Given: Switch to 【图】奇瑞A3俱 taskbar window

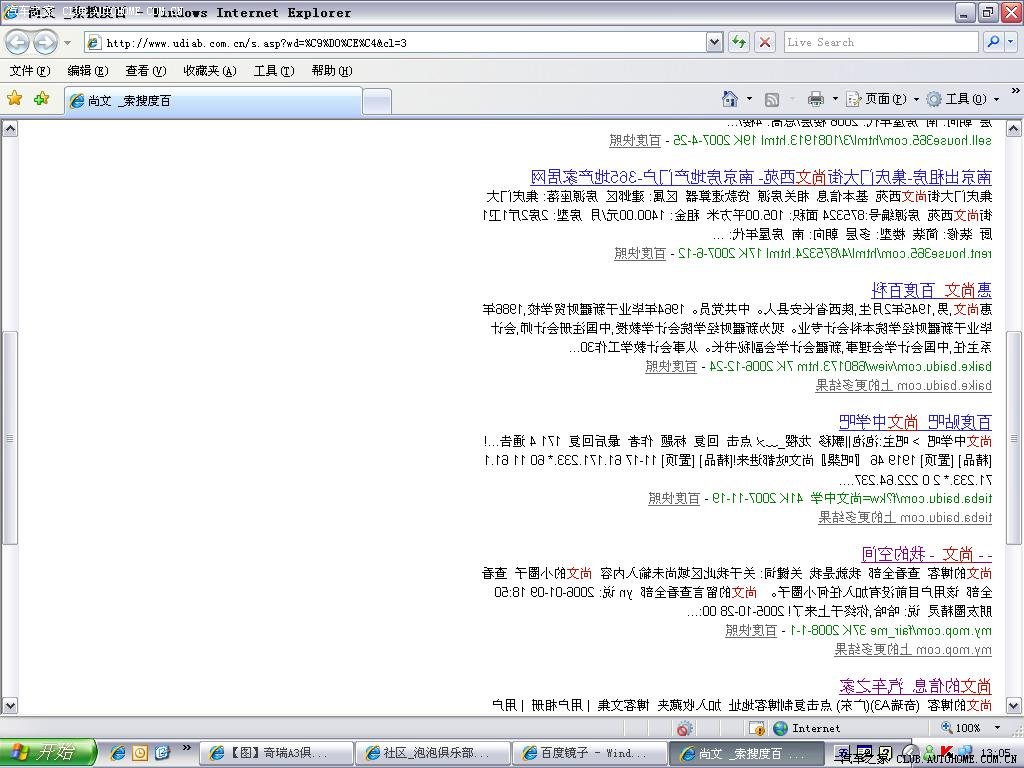Looking at the screenshot, I should [276, 753].
